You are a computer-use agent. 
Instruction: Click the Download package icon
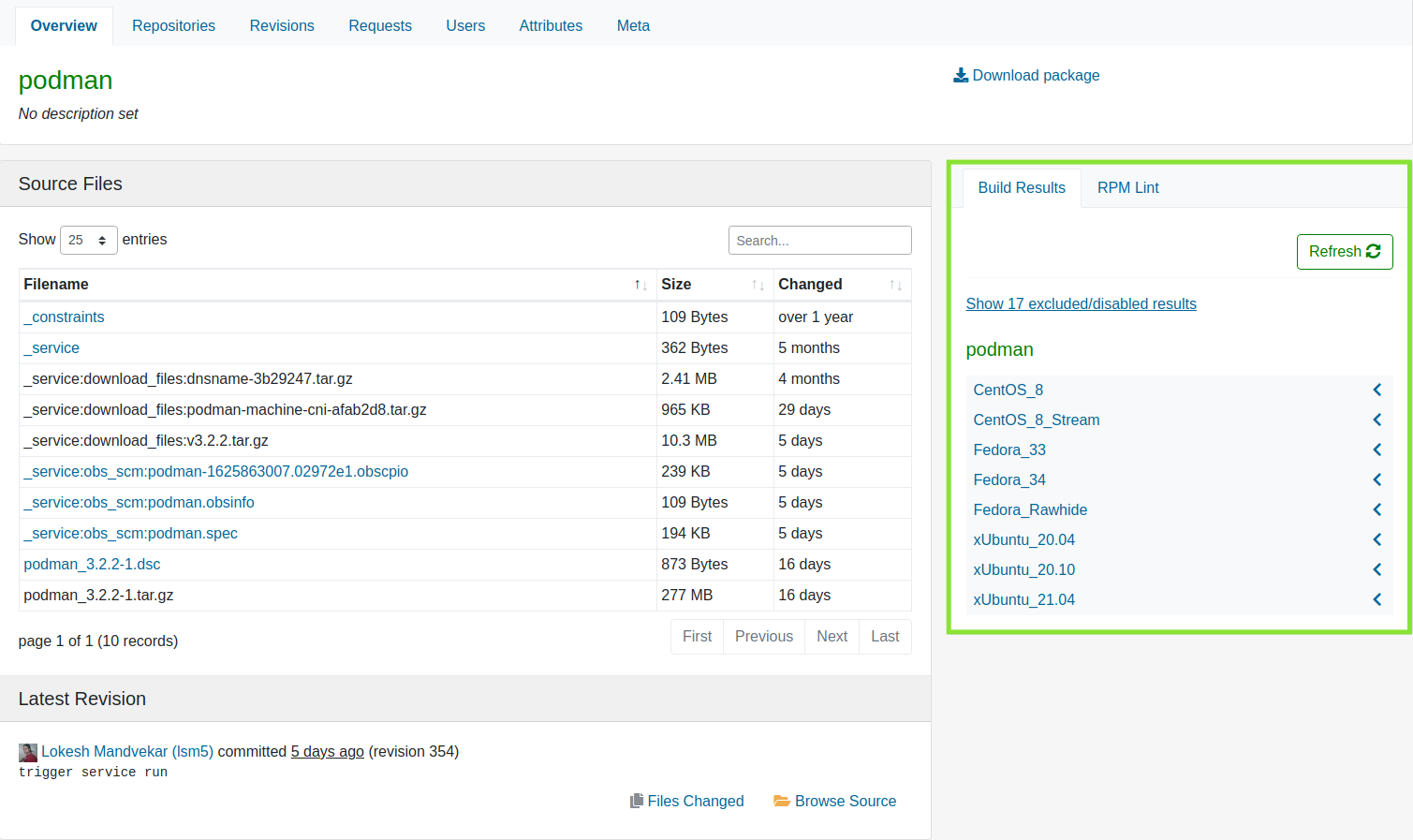pos(960,75)
